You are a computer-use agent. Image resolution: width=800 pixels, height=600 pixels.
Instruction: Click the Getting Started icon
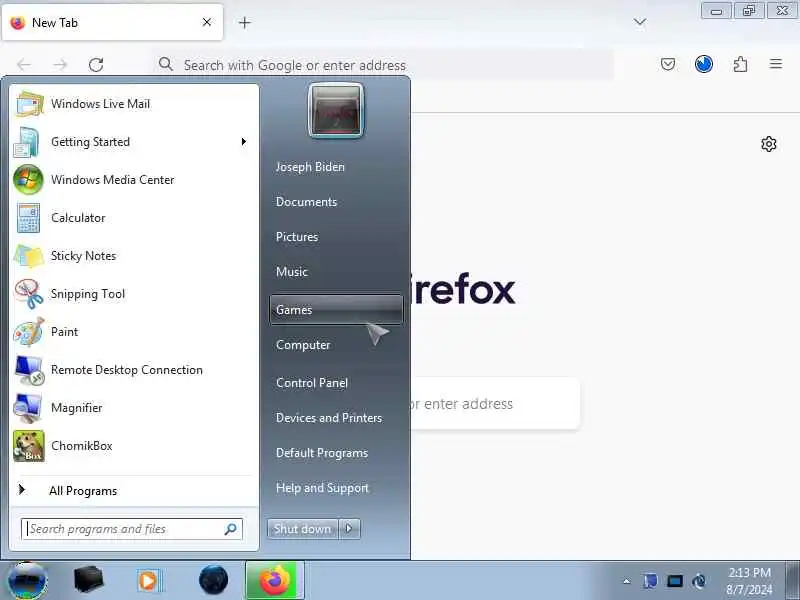(28, 142)
